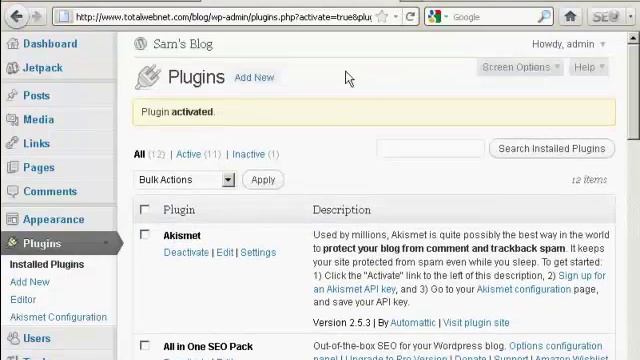Deactivate the Akismet plugin
This screenshot has width=640, height=360.
click(186, 253)
